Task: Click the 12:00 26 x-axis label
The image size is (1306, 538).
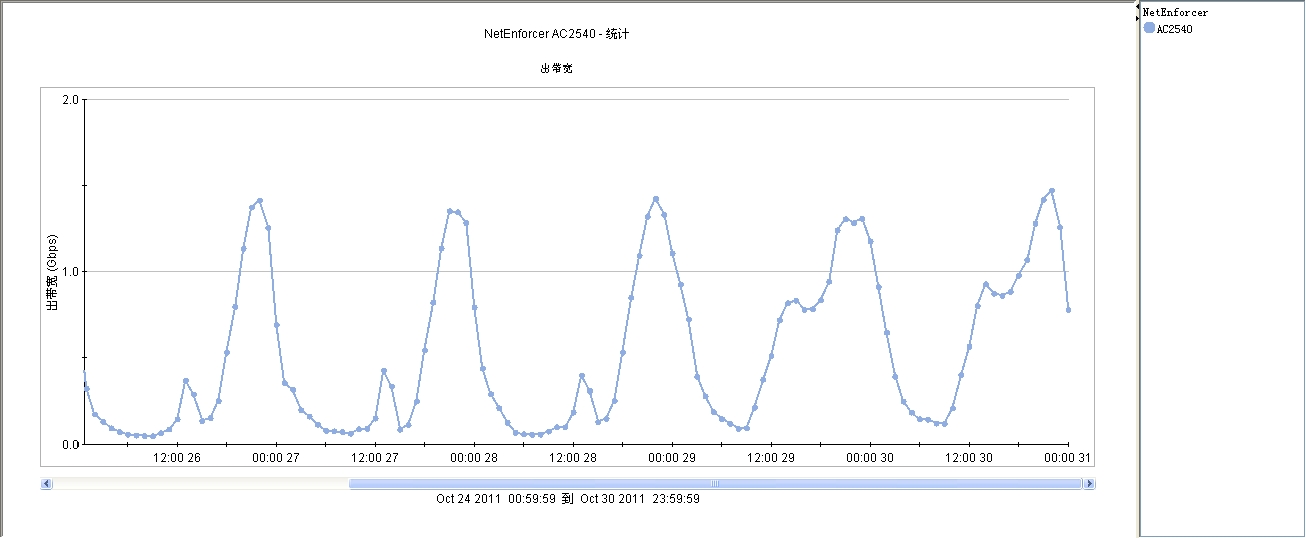Action: [177, 458]
